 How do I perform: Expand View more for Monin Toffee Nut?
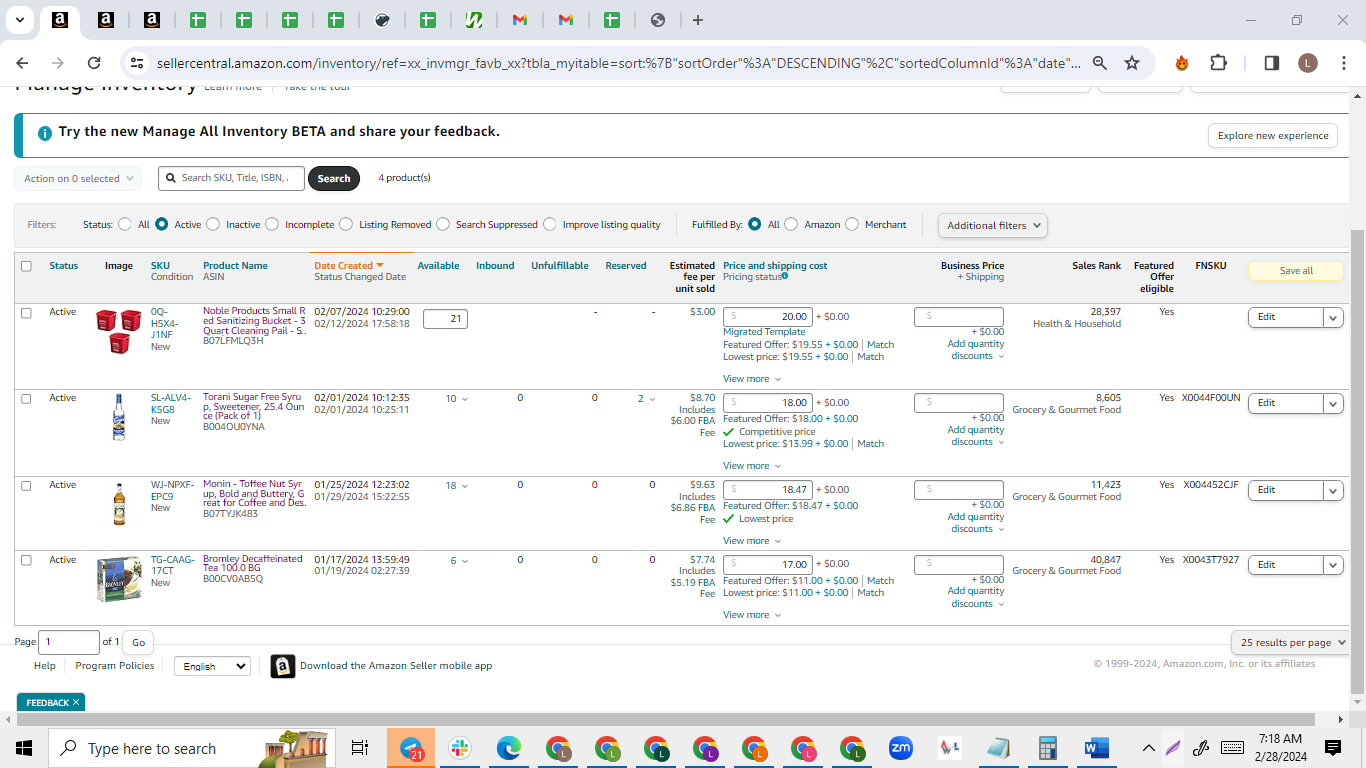click(752, 541)
